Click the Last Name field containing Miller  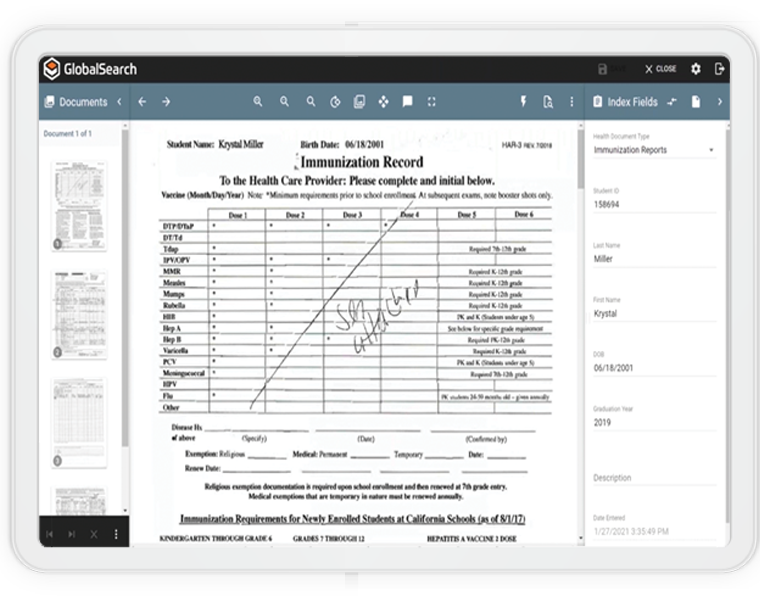[x=654, y=259]
